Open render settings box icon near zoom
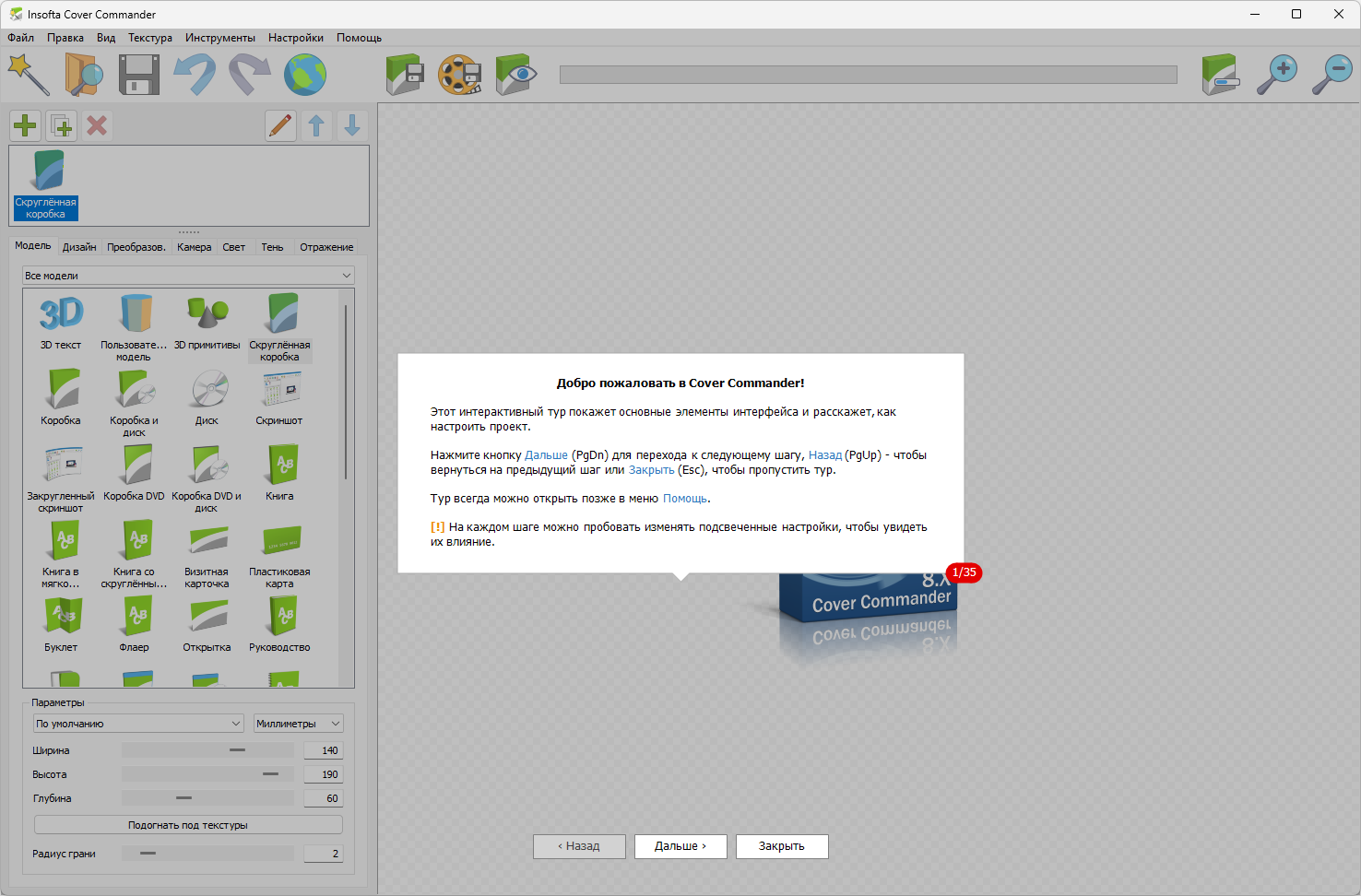Image resolution: width=1361 pixels, height=896 pixels. tap(1222, 75)
